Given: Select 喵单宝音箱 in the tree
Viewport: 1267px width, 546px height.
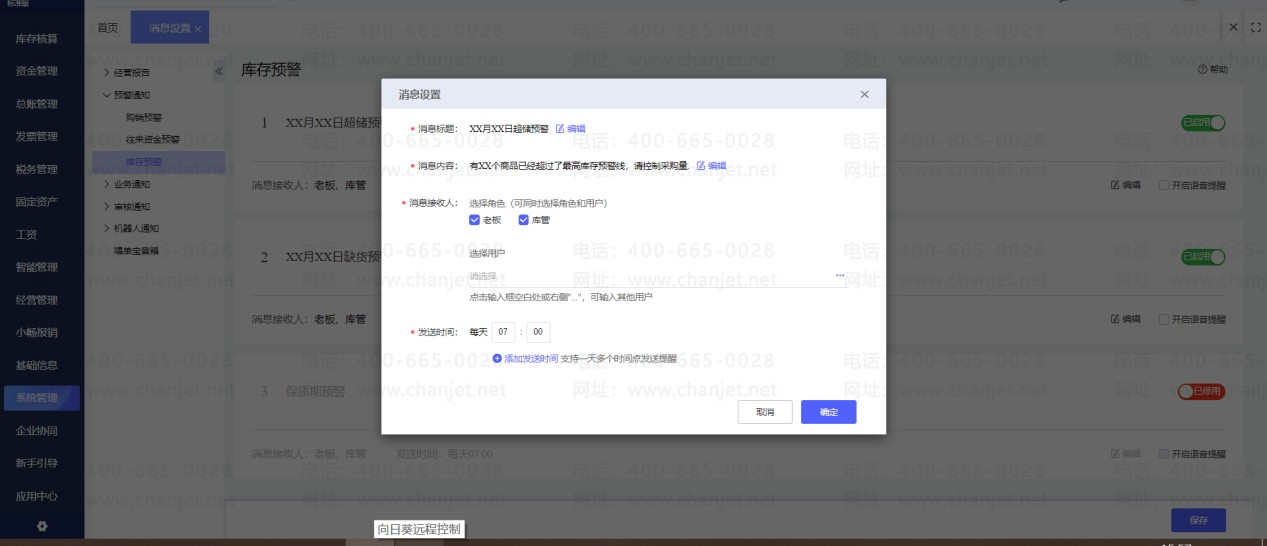Looking at the screenshot, I should coord(136,250).
